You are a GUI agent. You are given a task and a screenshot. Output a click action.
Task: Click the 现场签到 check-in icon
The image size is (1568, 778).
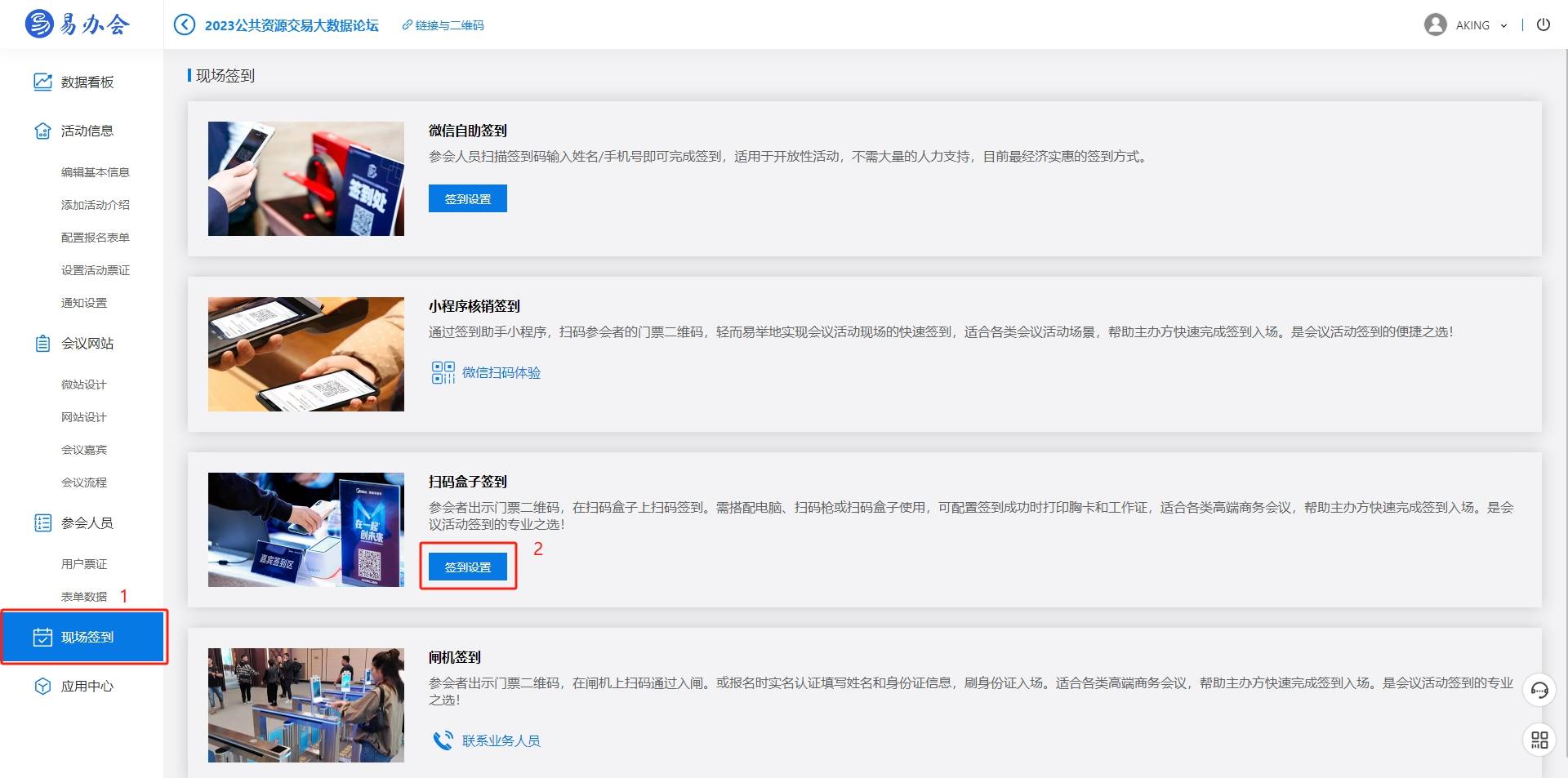tap(42, 637)
